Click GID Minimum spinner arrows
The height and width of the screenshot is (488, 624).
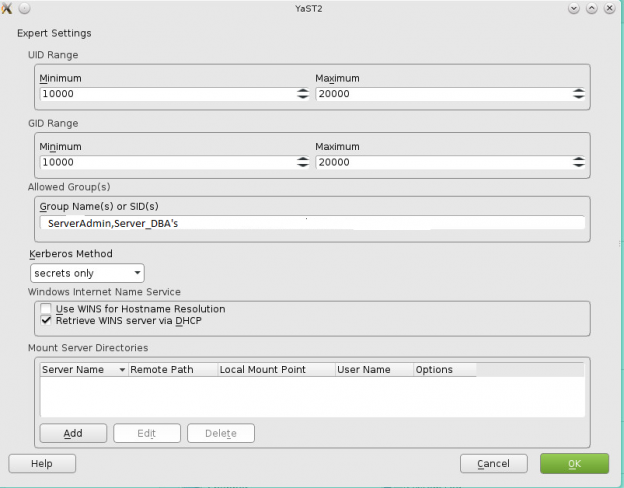[x=303, y=162]
